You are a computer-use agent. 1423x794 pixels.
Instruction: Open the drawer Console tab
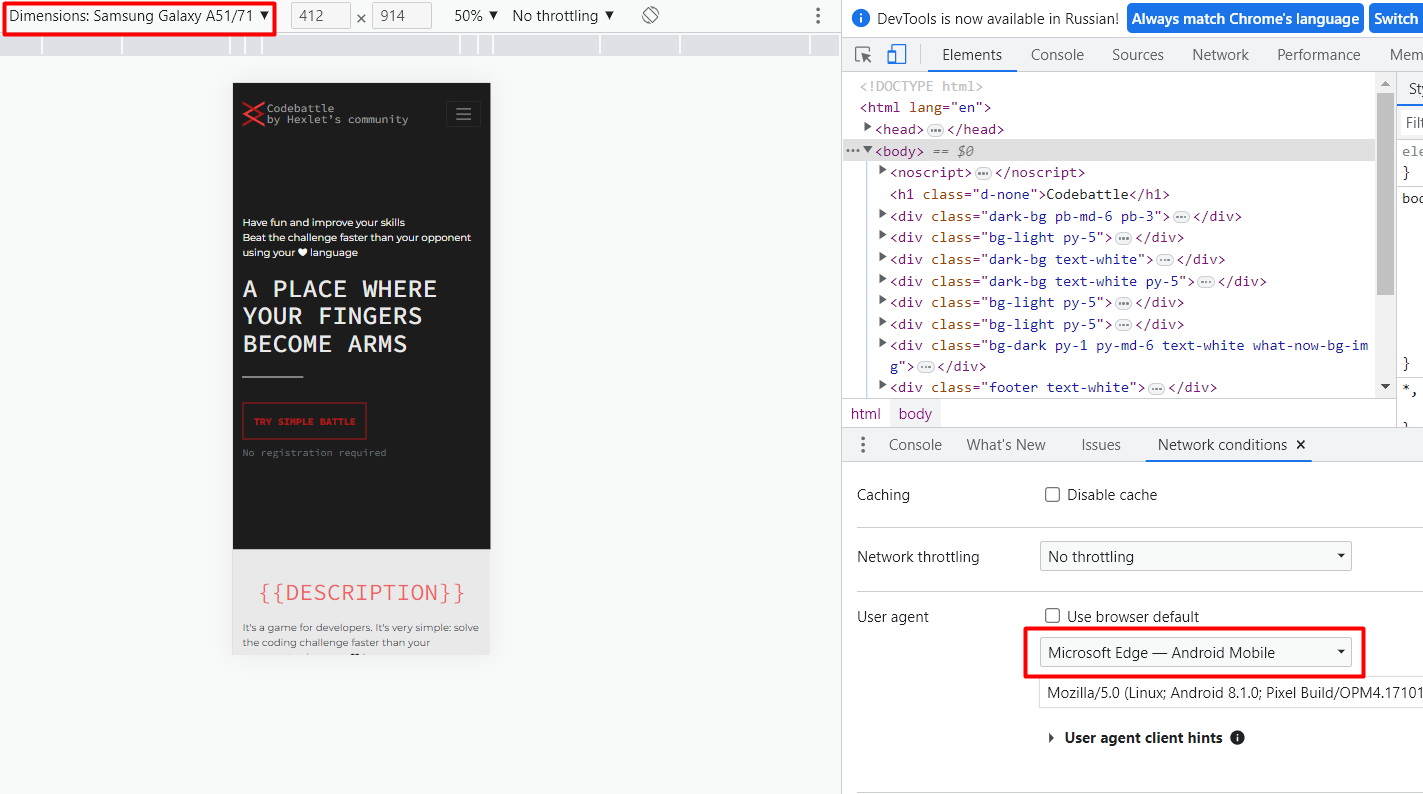[x=915, y=445]
